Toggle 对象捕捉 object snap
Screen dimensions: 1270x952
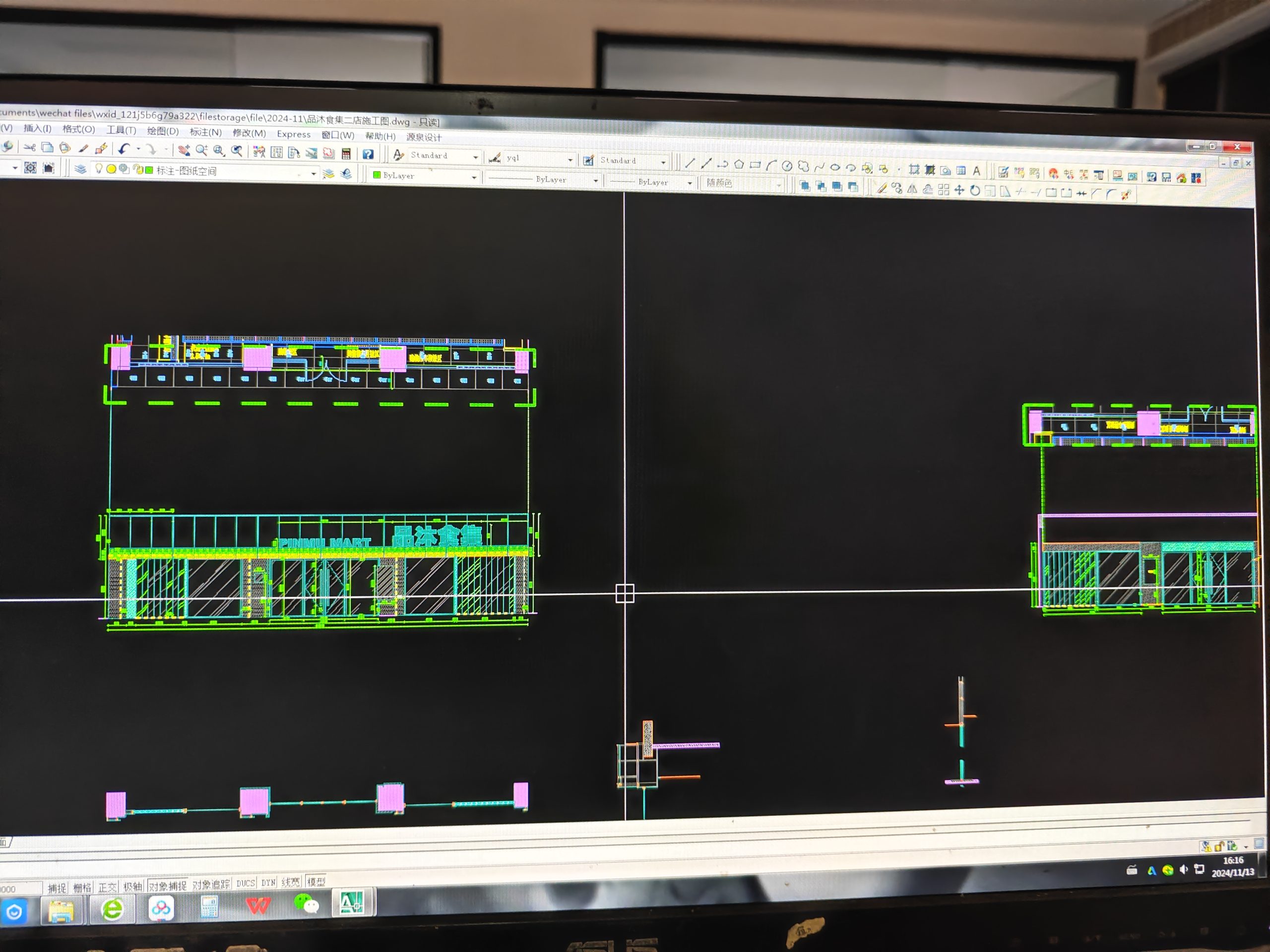pos(168,886)
